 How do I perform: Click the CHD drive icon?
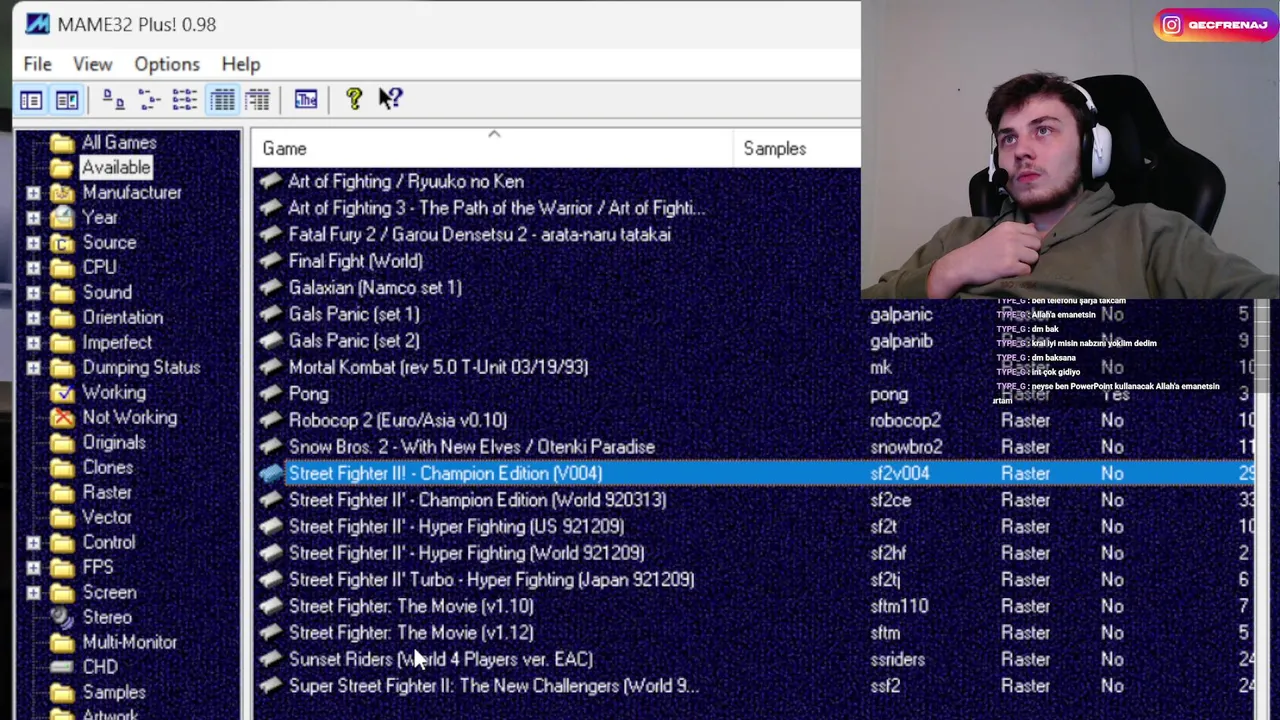[x=62, y=667]
